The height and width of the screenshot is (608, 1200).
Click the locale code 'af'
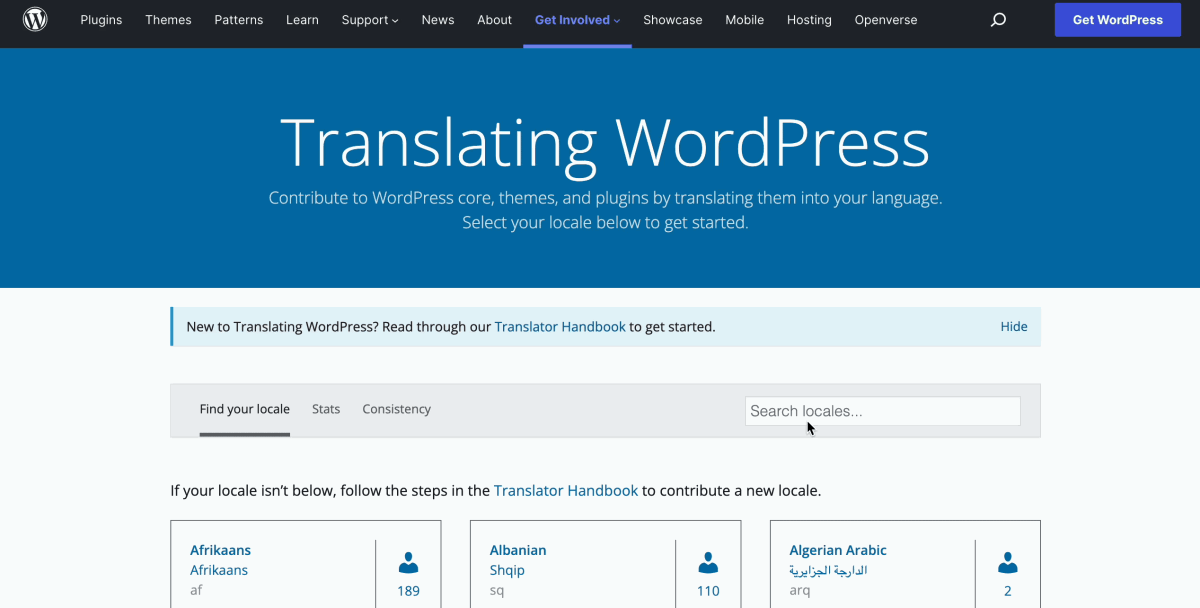[x=196, y=590]
